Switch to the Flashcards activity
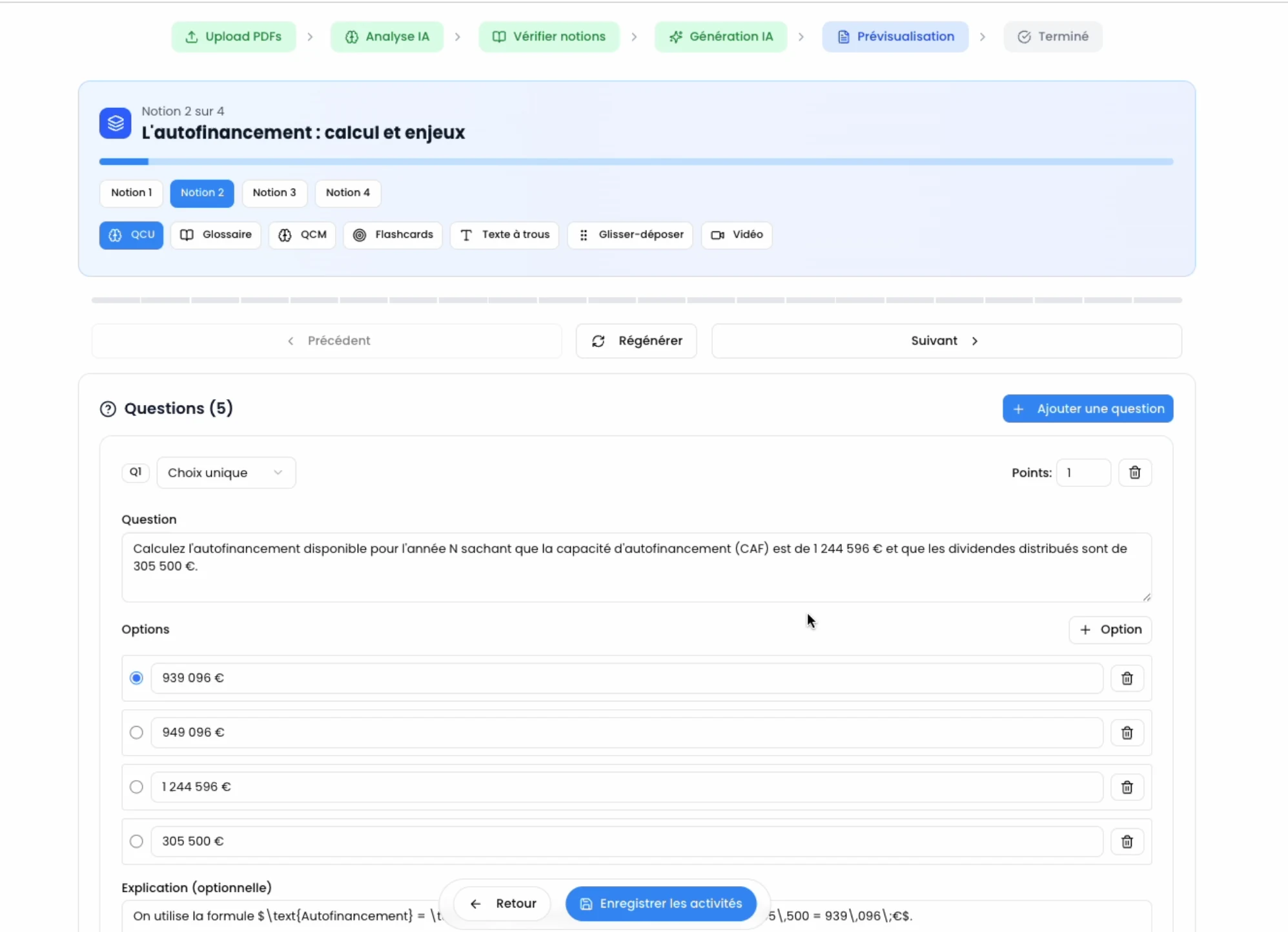 click(393, 234)
